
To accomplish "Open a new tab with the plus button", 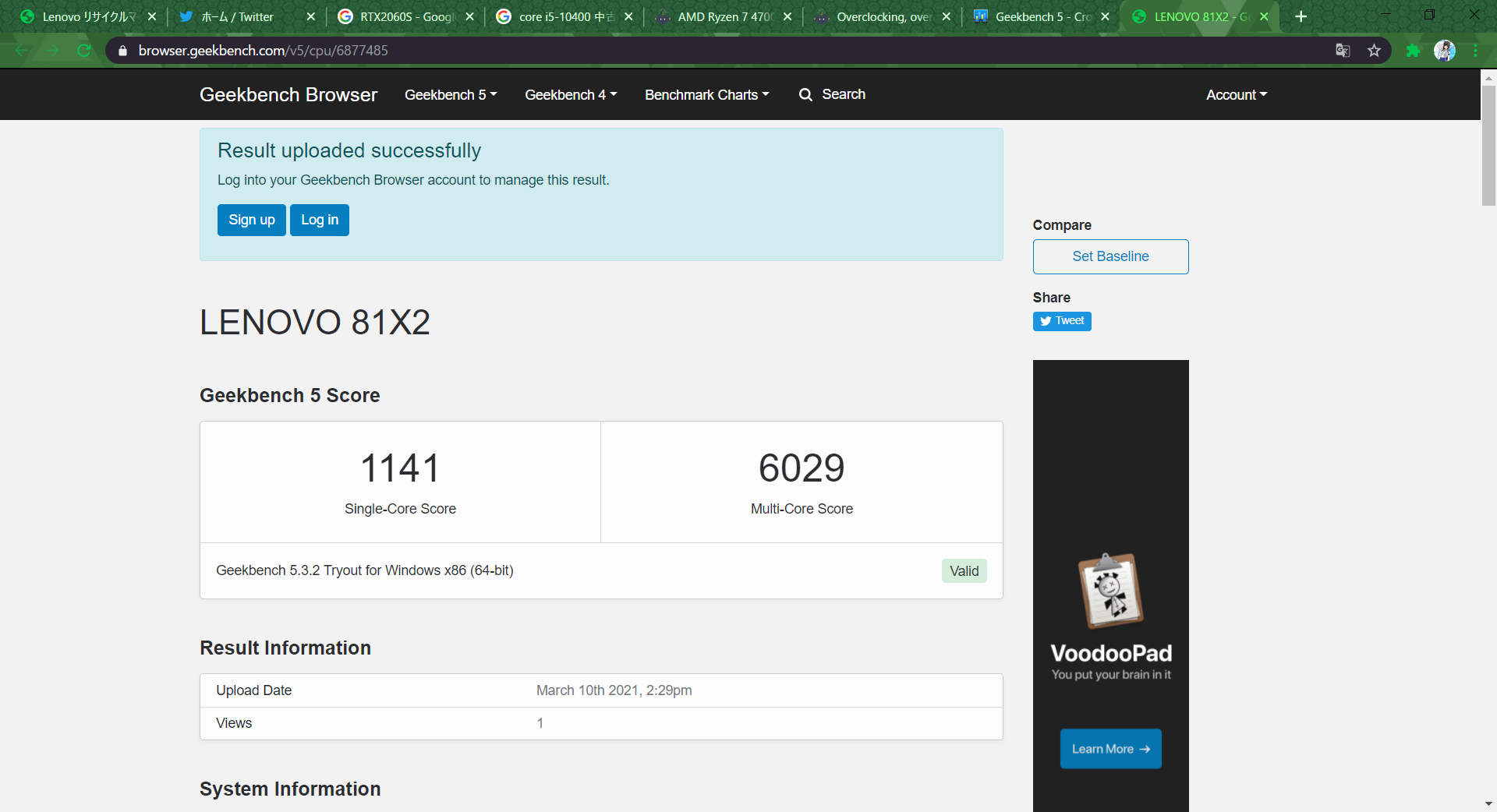I will tap(1301, 16).
